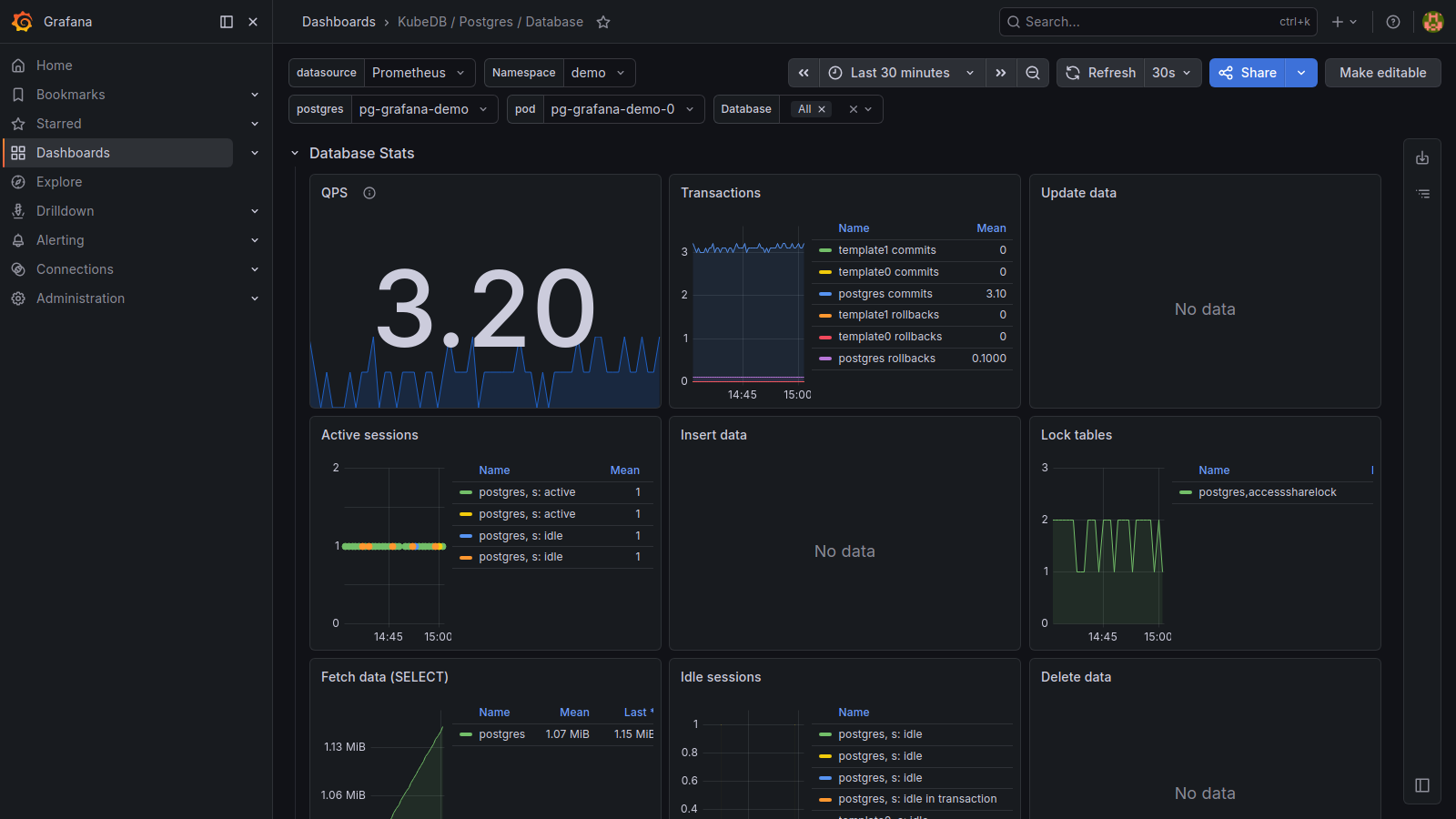Open the dashboard outline icon

pyautogui.click(x=1422, y=194)
